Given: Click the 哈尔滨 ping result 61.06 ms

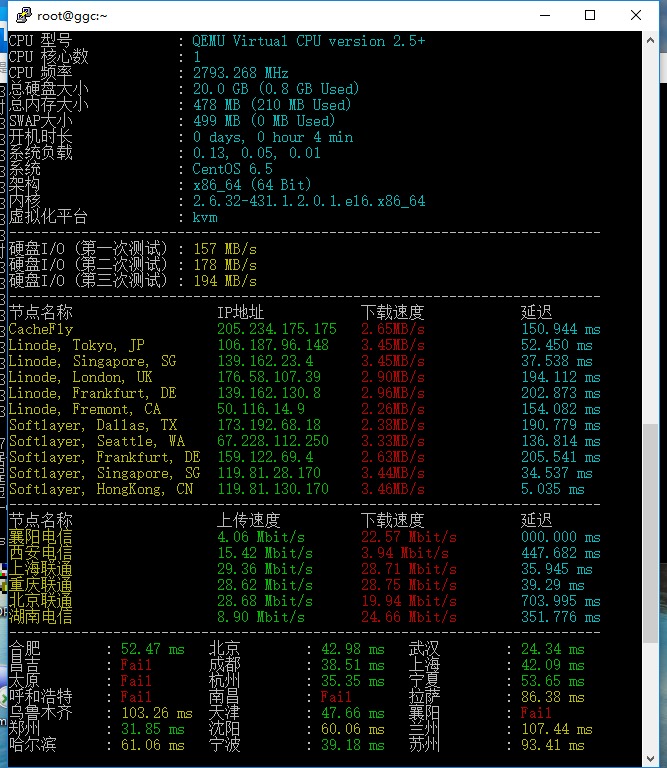Looking at the screenshot, I should pyautogui.click(x=153, y=745).
